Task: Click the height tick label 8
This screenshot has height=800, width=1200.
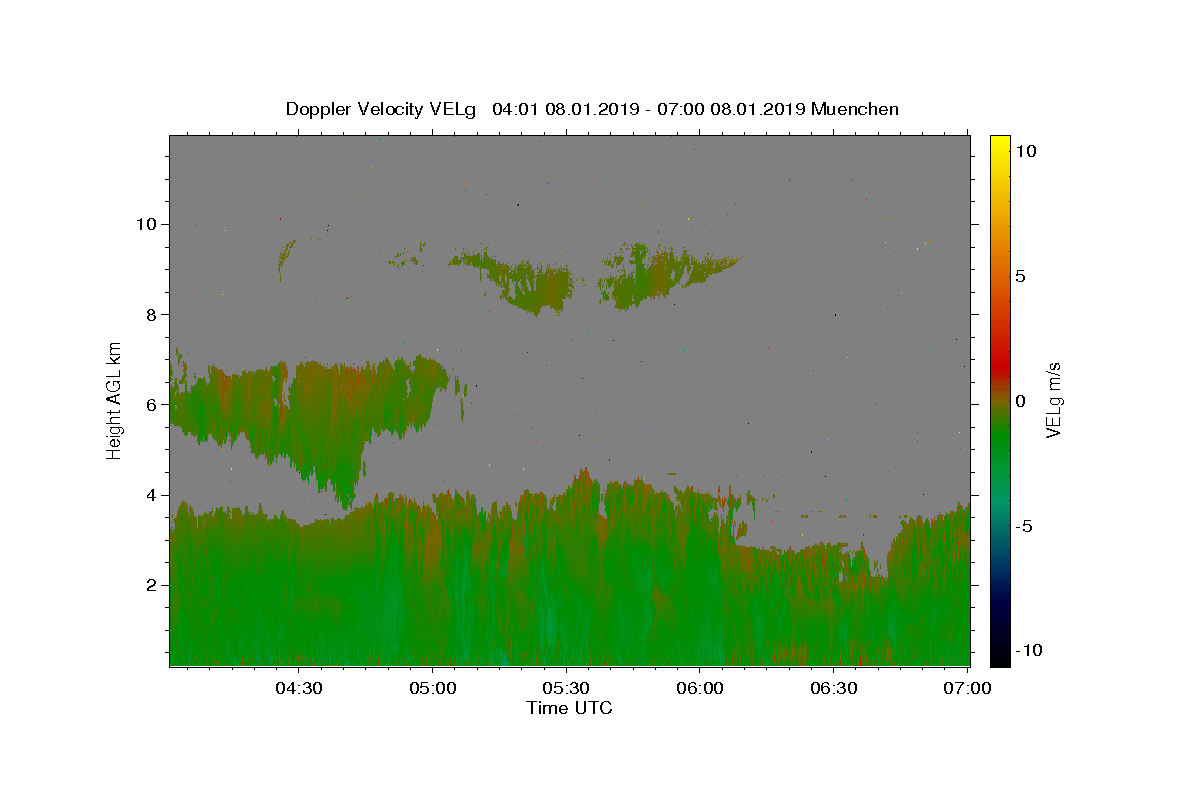Action: click(153, 314)
